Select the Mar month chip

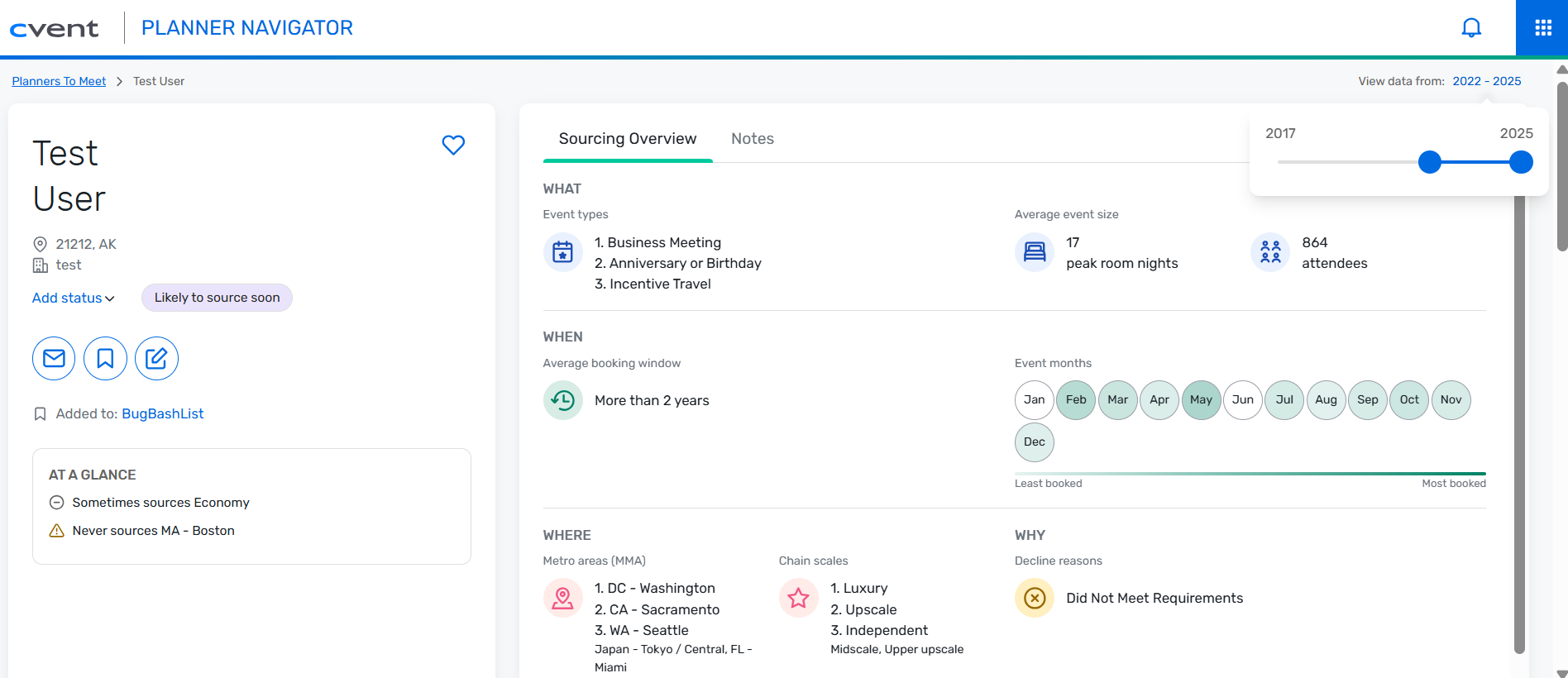coord(1118,400)
